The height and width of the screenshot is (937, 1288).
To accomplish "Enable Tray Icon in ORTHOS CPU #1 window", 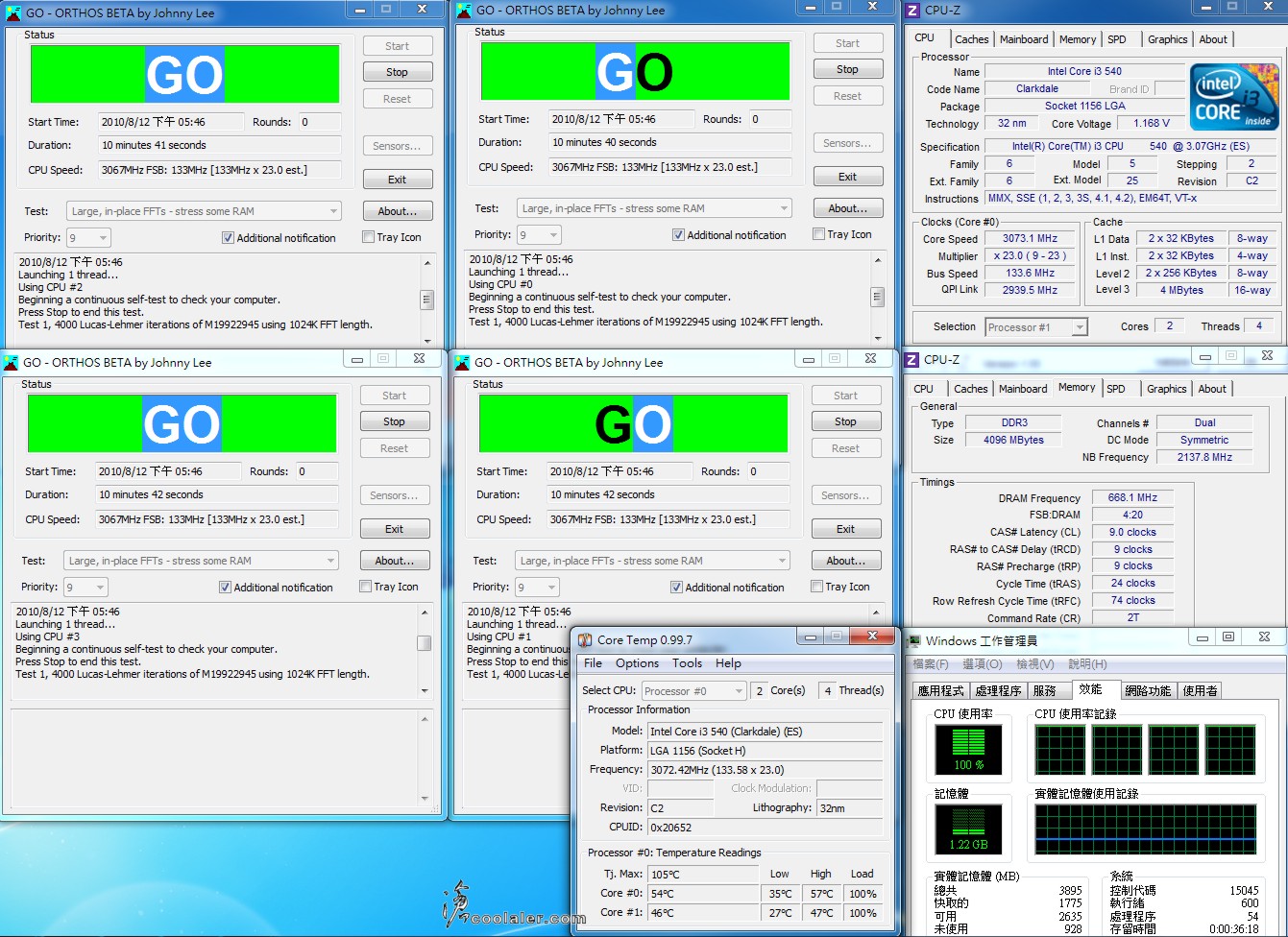I will [x=816, y=587].
